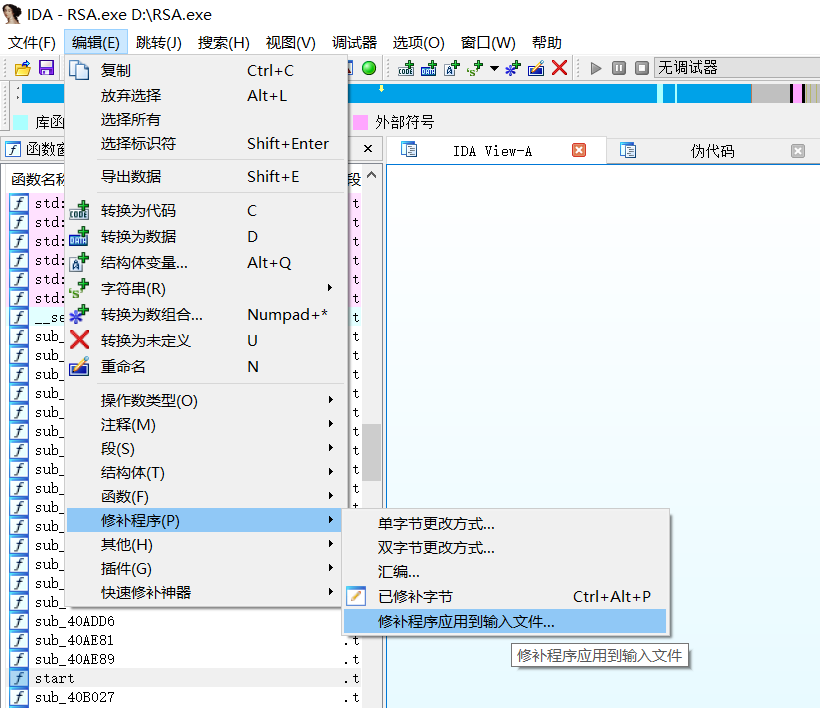Click the rename pencil icon in the toolbar

click(x=536, y=68)
